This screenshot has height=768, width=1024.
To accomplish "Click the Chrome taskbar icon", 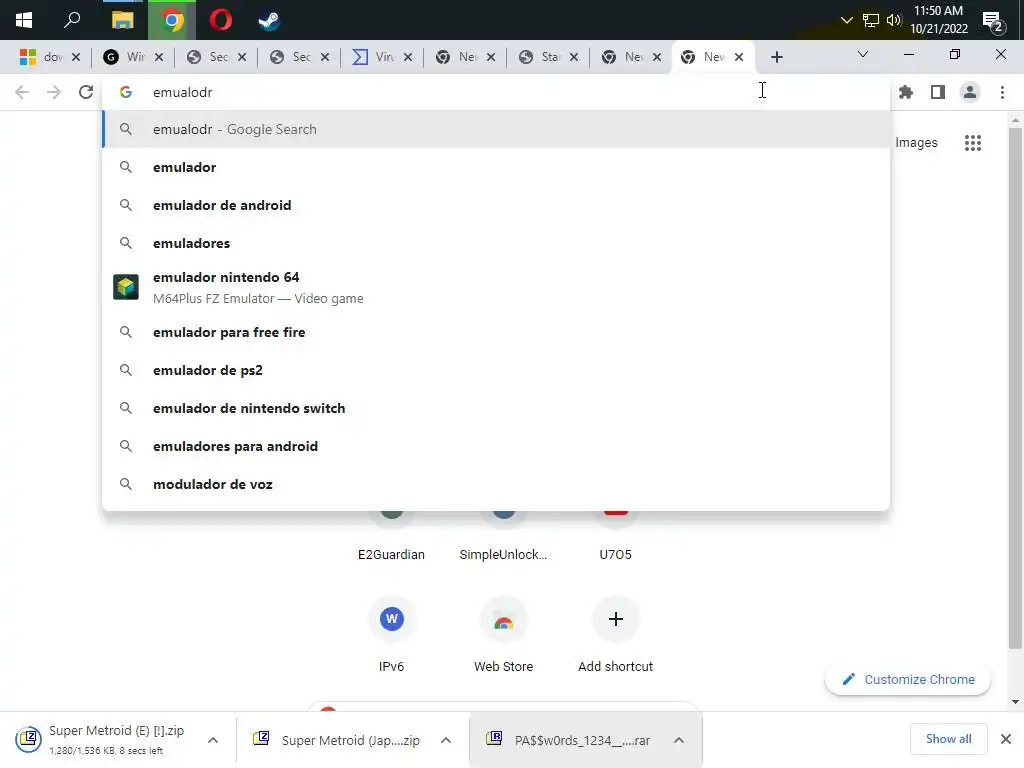I will click(172, 20).
